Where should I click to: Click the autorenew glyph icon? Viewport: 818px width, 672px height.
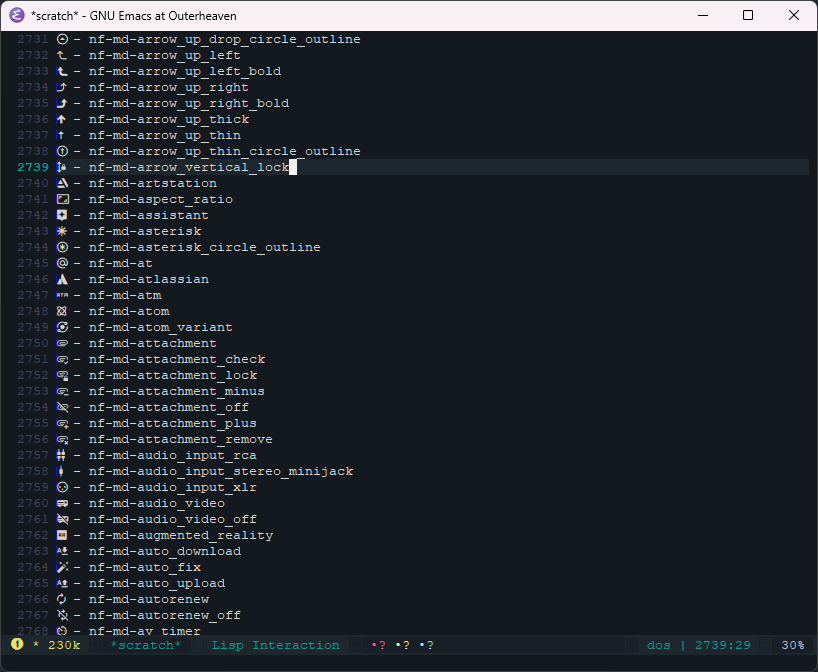62,599
